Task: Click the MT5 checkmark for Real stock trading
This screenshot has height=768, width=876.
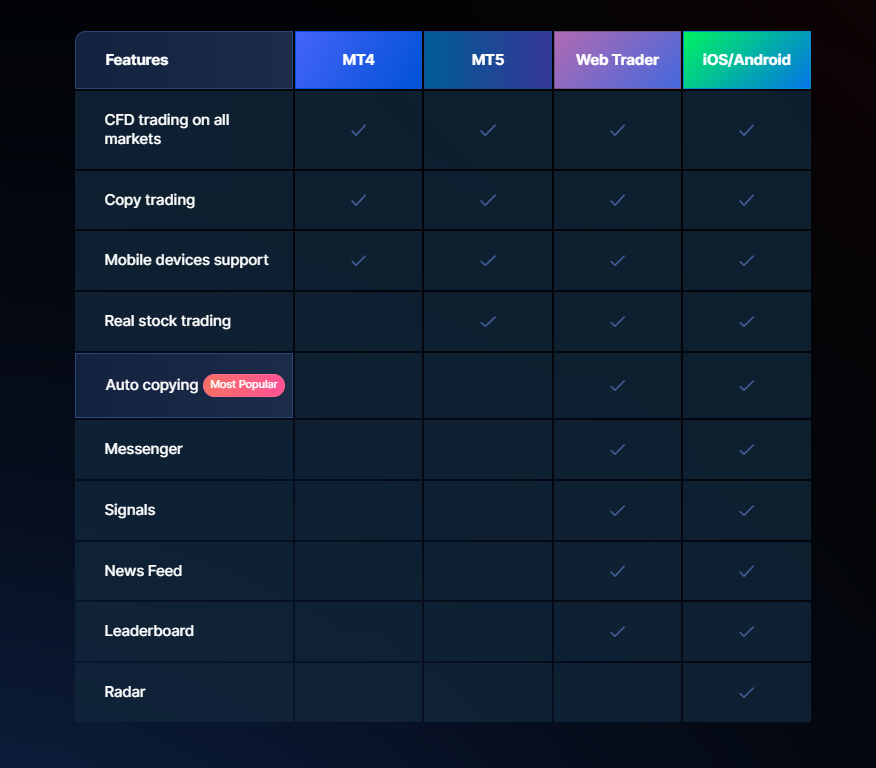Action: [488, 321]
